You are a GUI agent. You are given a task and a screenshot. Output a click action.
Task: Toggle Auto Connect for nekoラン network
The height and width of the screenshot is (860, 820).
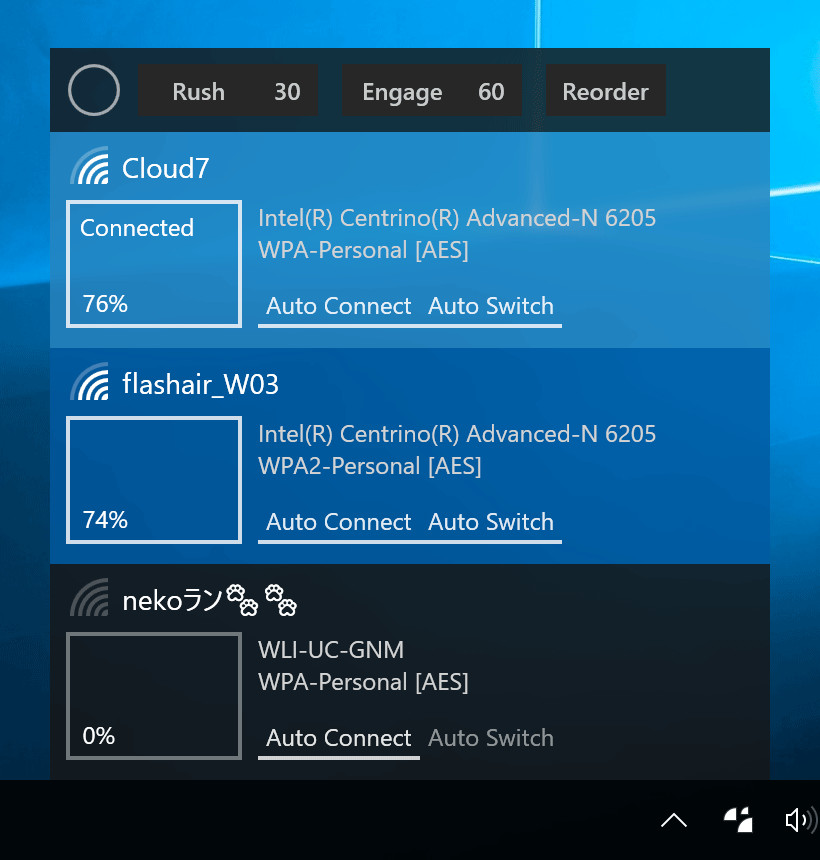pos(338,739)
